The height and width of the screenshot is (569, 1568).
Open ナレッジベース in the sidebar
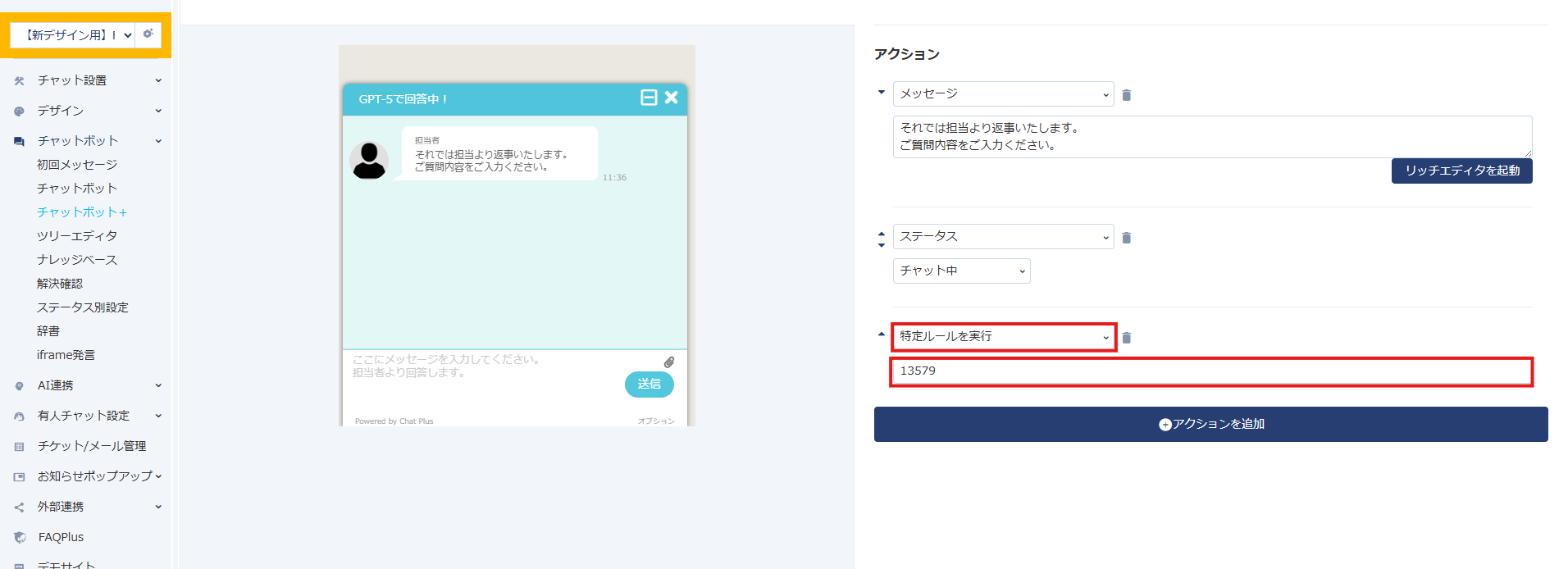pyautogui.click(x=77, y=260)
